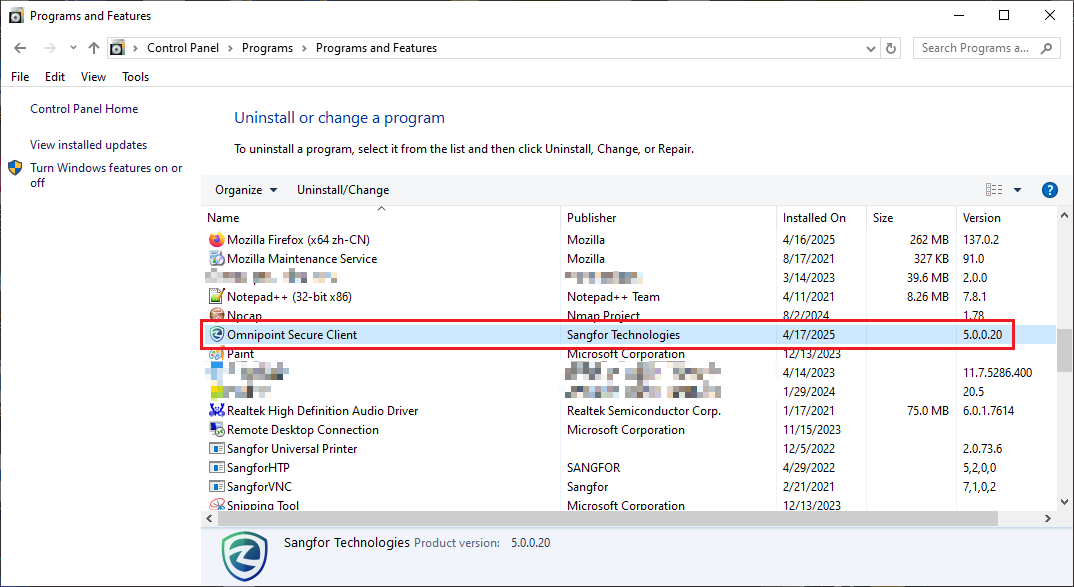Image resolution: width=1074 pixels, height=587 pixels.
Task: Open the view options dropdown arrow
Action: pyautogui.click(x=1017, y=190)
